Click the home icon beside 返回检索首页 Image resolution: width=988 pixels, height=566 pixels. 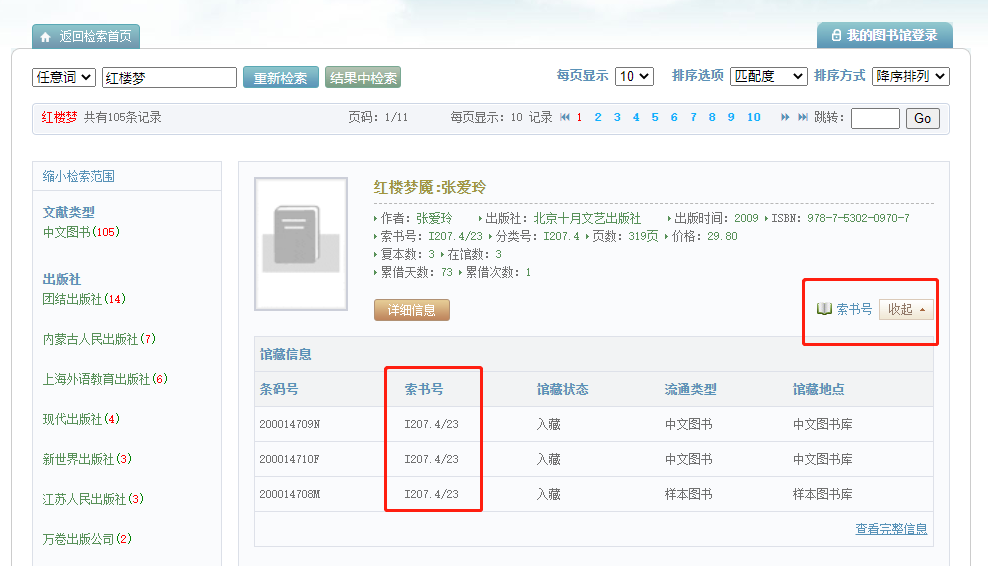point(45,37)
